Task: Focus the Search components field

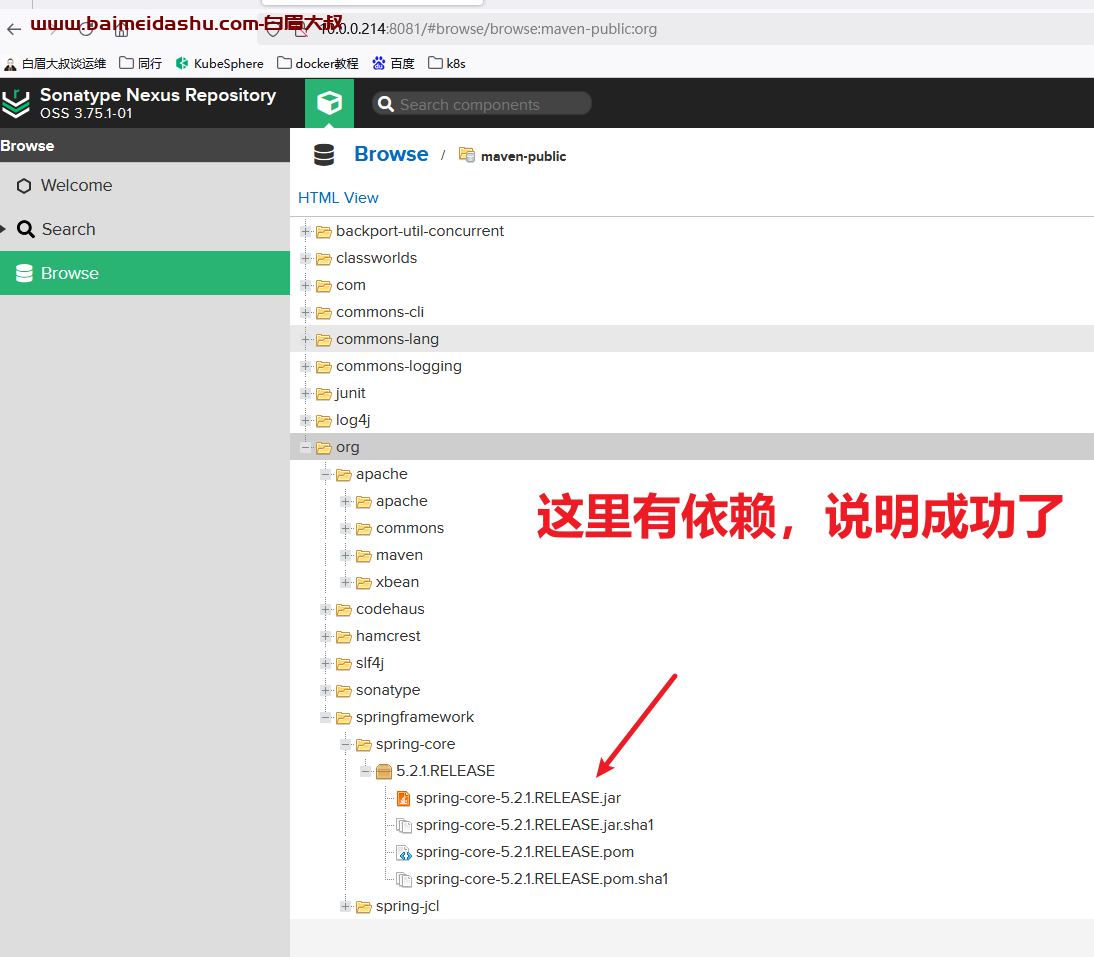Action: (x=482, y=104)
